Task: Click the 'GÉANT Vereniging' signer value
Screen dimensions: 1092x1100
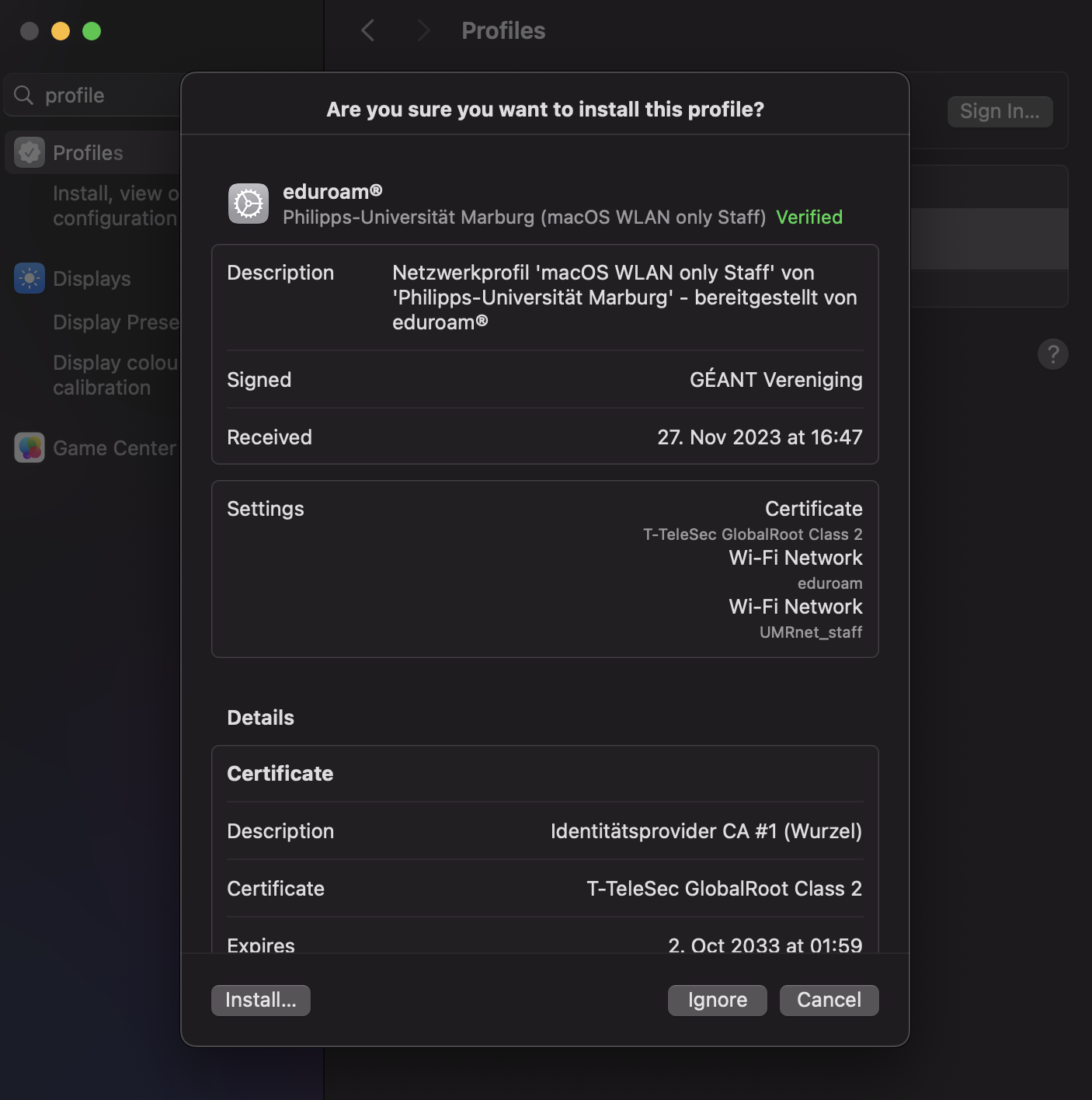Action: pos(776,379)
